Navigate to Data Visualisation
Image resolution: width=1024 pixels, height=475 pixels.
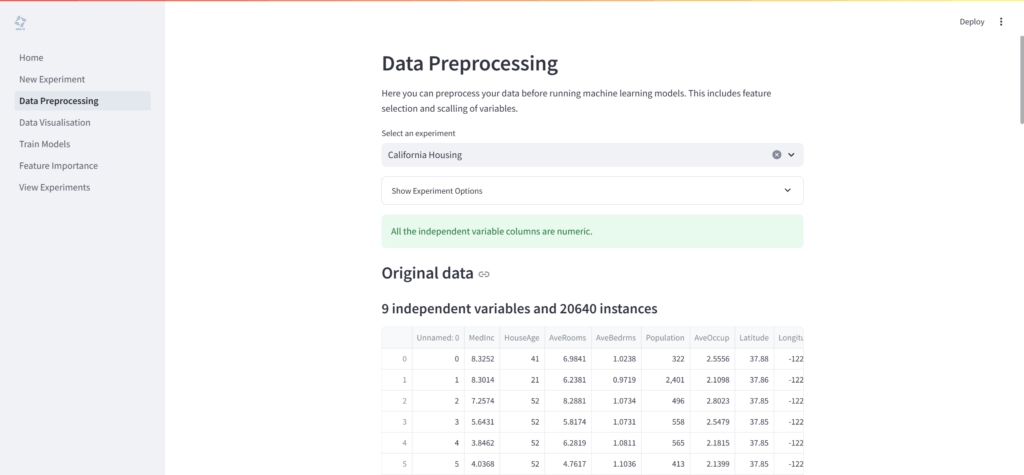[x=55, y=123]
